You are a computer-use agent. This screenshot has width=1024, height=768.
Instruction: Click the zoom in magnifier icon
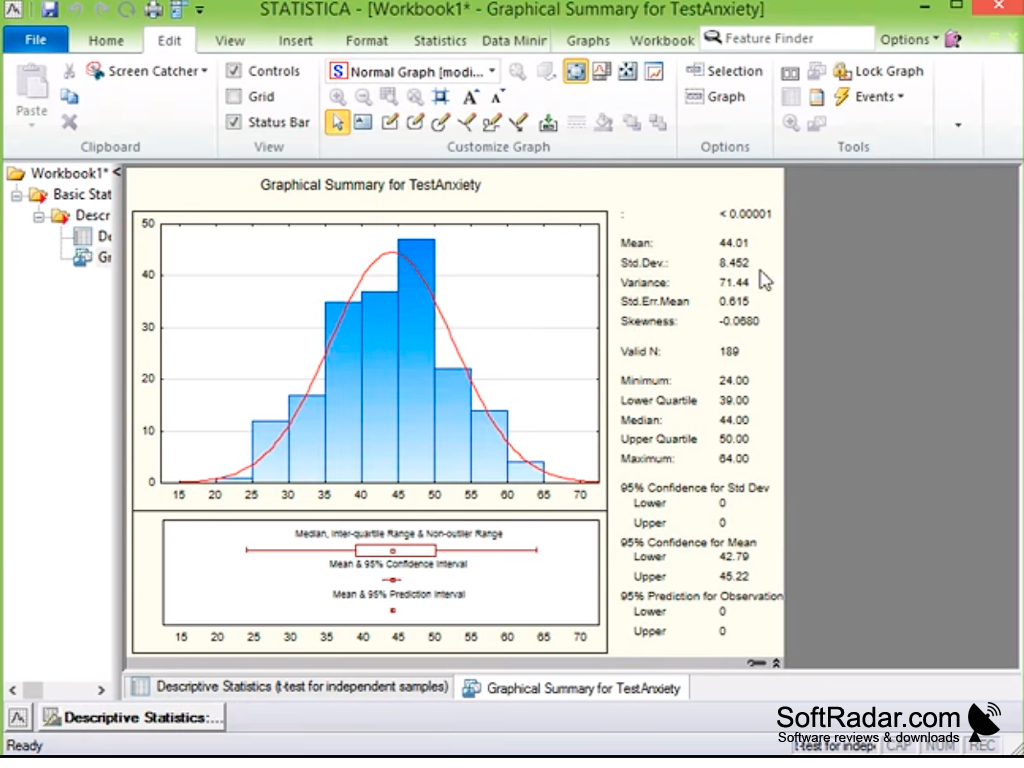click(338, 97)
